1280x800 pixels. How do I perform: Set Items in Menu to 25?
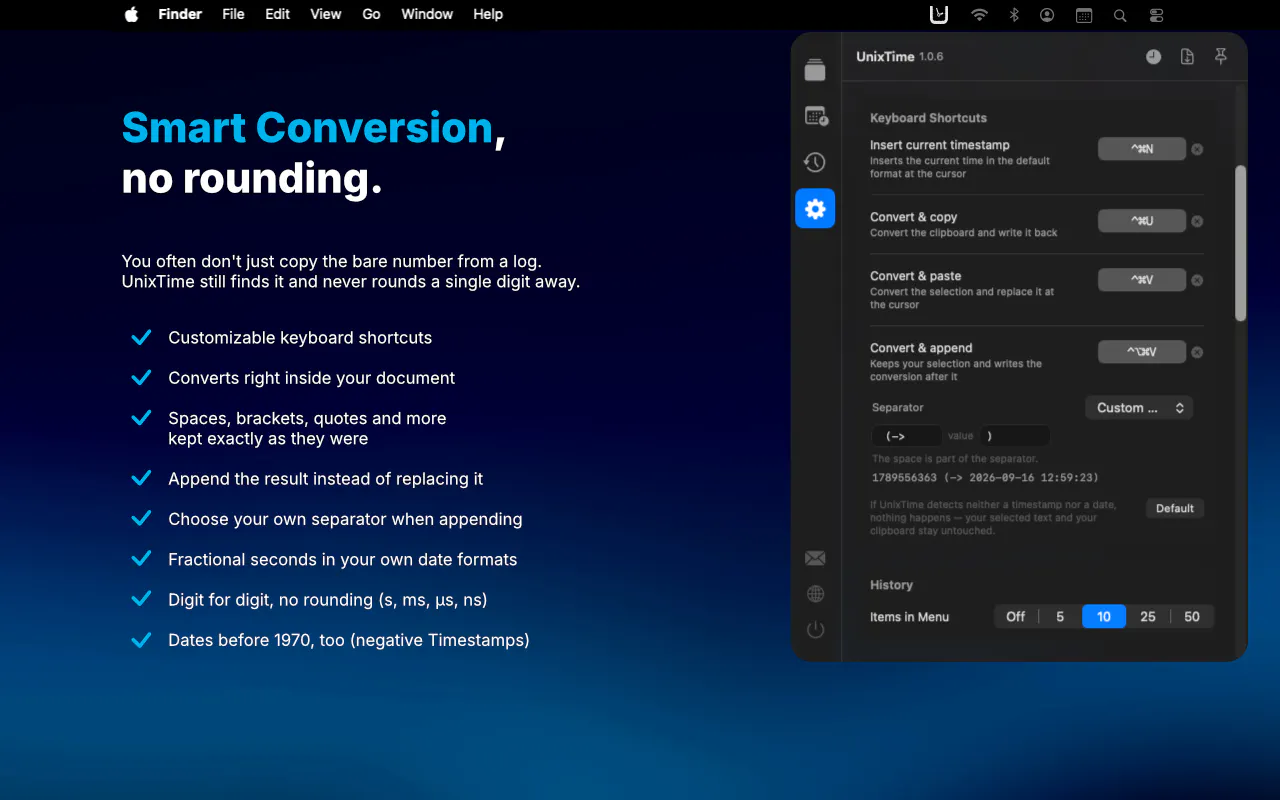pos(1148,616)
